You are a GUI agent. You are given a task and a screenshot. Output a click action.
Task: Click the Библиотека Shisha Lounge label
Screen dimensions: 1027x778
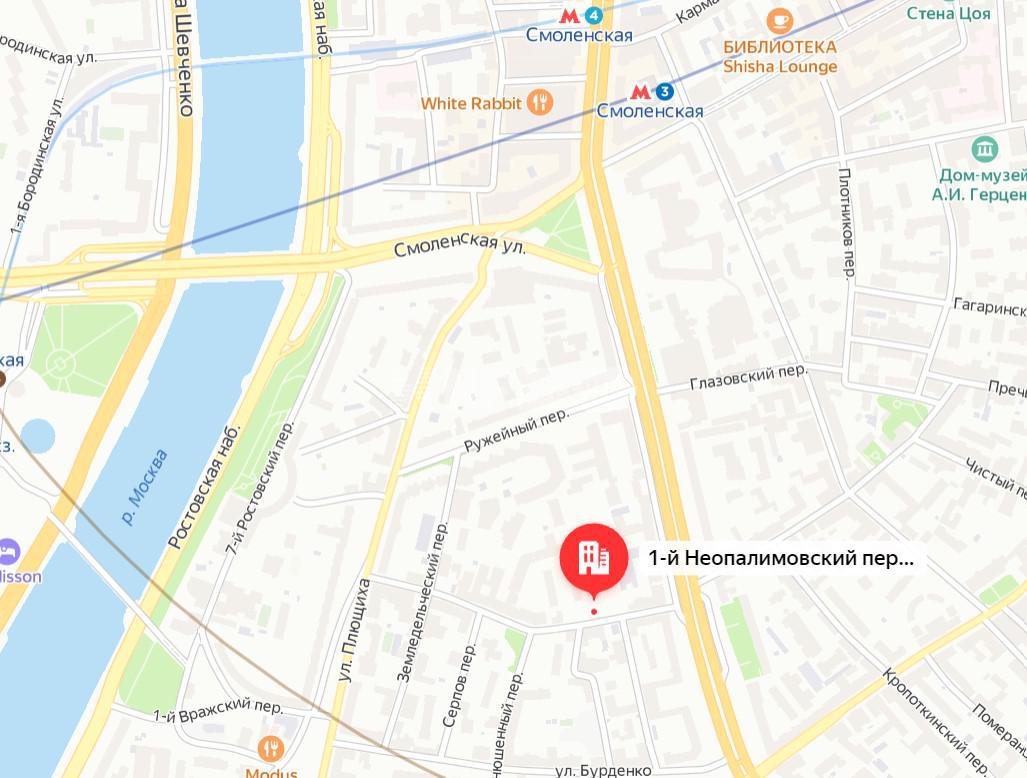[780, 57]
